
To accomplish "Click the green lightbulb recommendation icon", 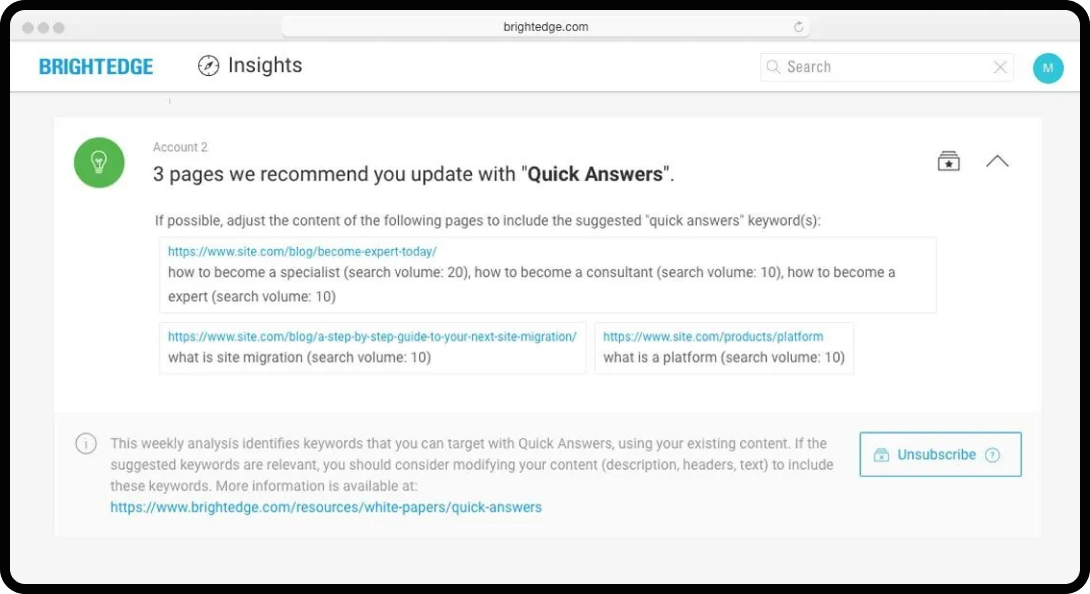I will coord(99,162).
